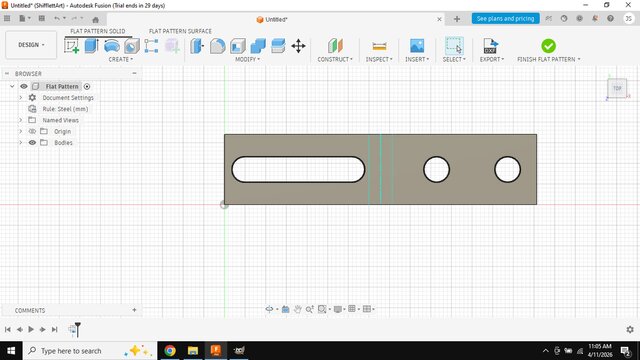Click the Look At icon in navigation bar
This screenshot has height=360, width=640.
pyautogui.click(x=285, y=309)
